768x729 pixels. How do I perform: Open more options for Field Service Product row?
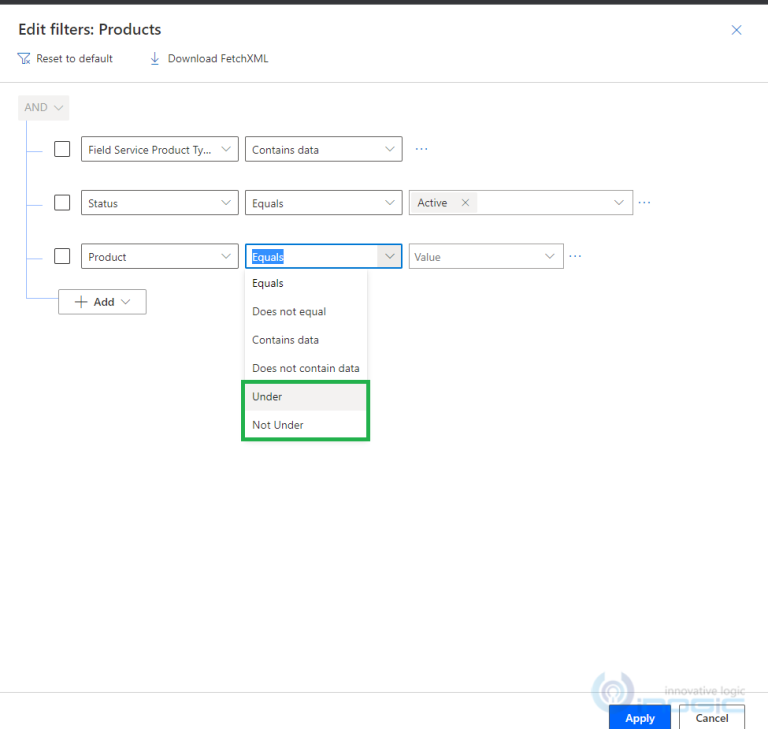click(x=421, y=149)
